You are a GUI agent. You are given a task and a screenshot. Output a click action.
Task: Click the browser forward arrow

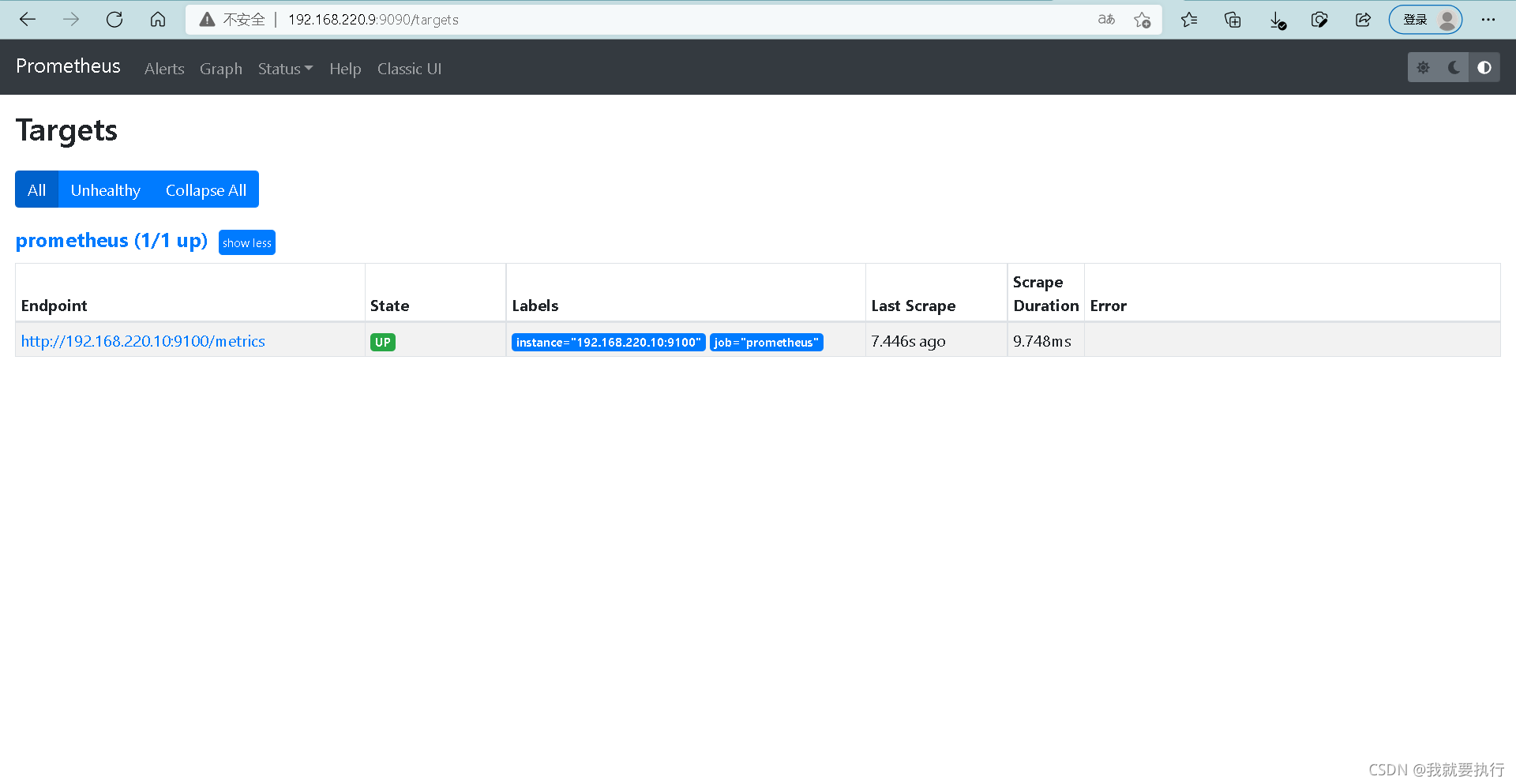[x=71, y=20]
